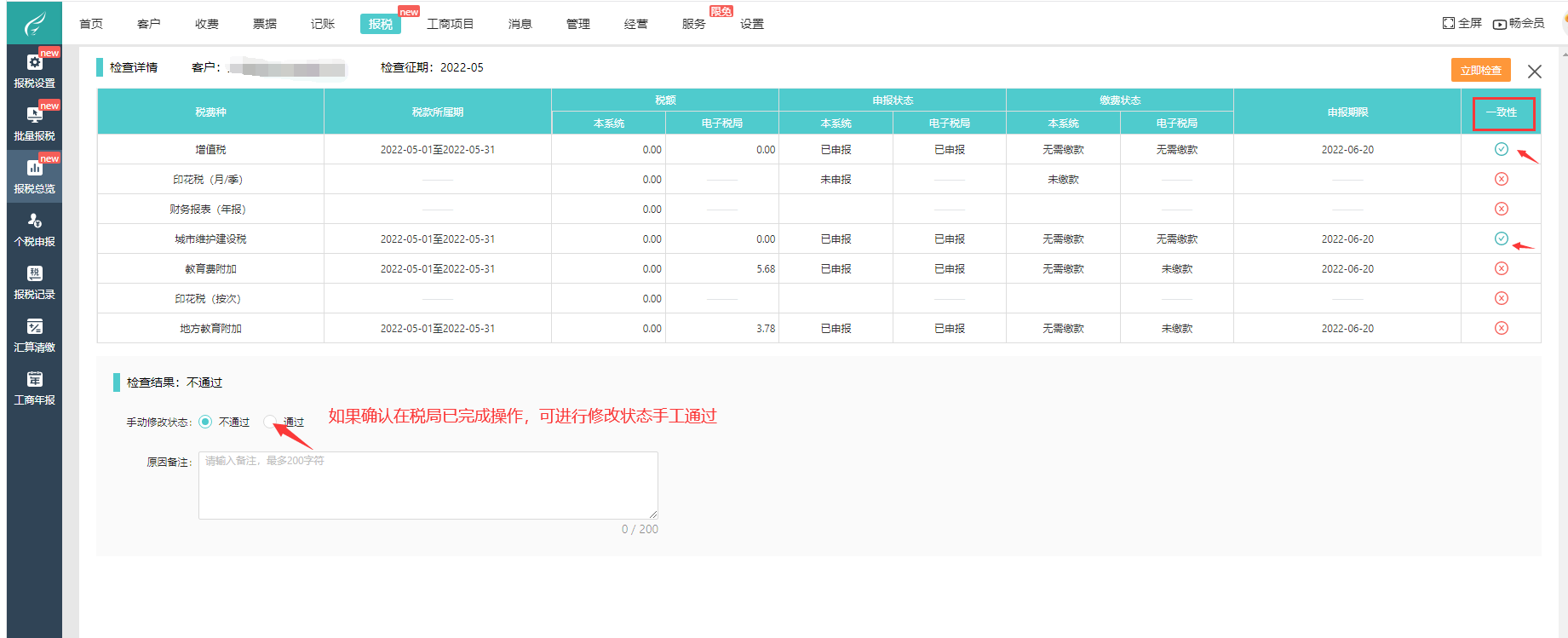Open 工商年报 sidebar icon
This screenshot has width=1568, height=638.
click(34, 388)
